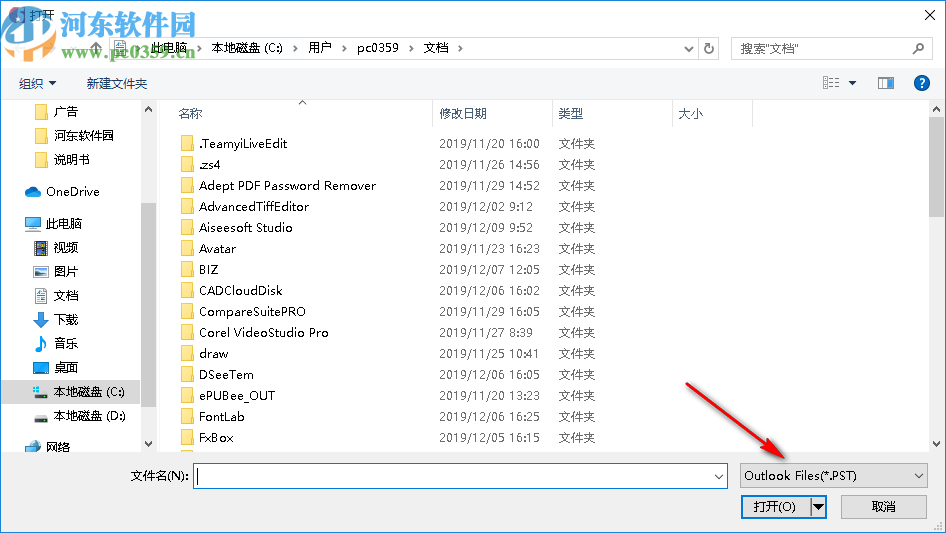The image size is (946, 533).
Task: Select CompareSuitePRO folder
Action: pos(252,311)
